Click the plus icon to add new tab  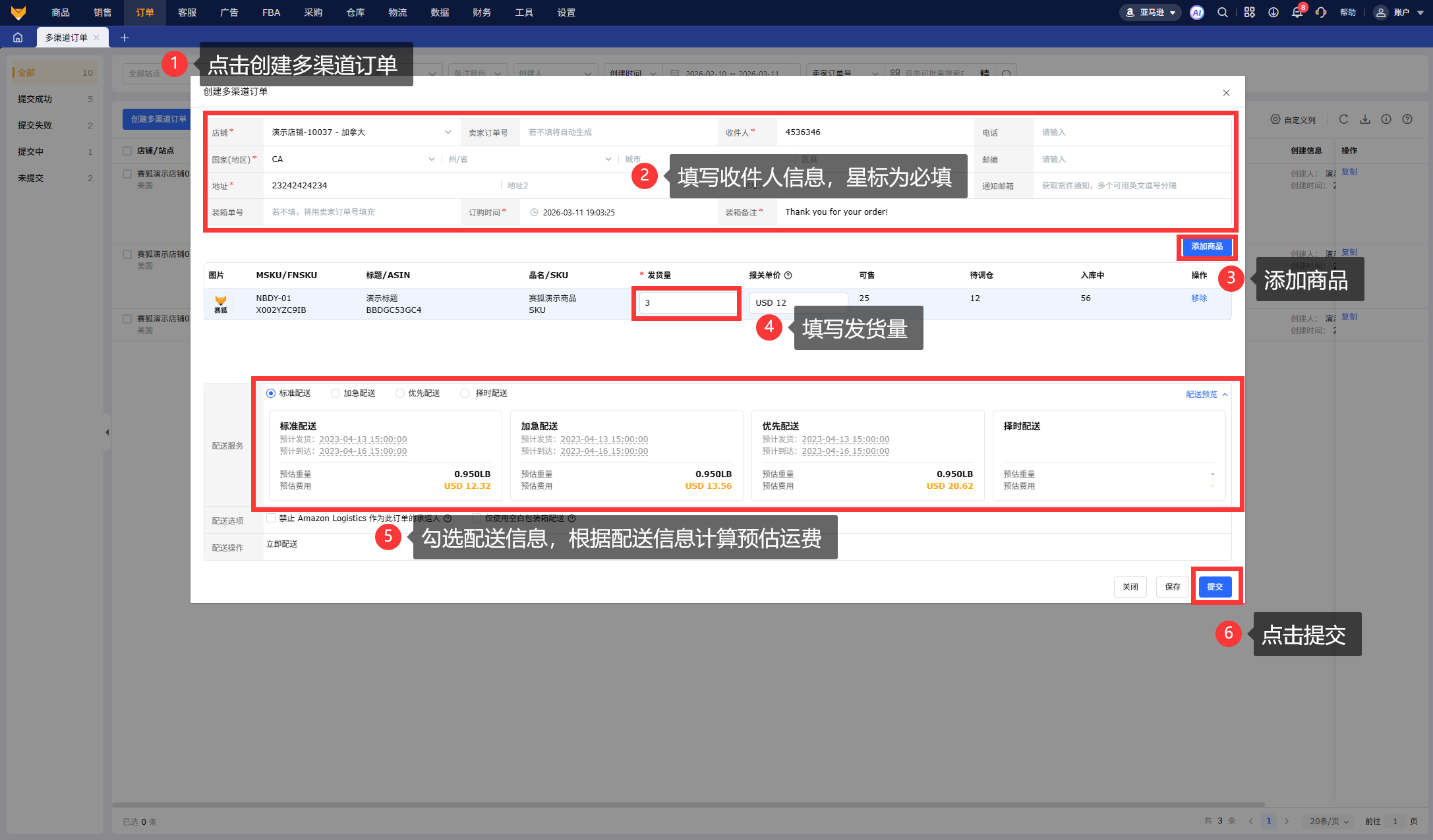[x=124, y=38]
